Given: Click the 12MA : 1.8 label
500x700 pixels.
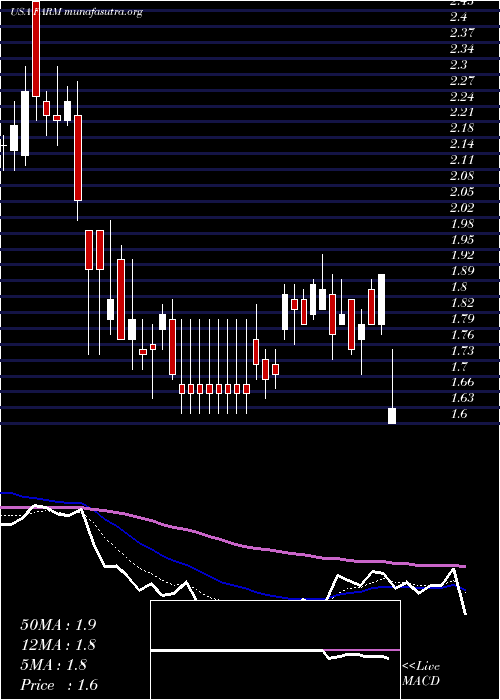Looking at the screenshot, I should click(58, 645).
